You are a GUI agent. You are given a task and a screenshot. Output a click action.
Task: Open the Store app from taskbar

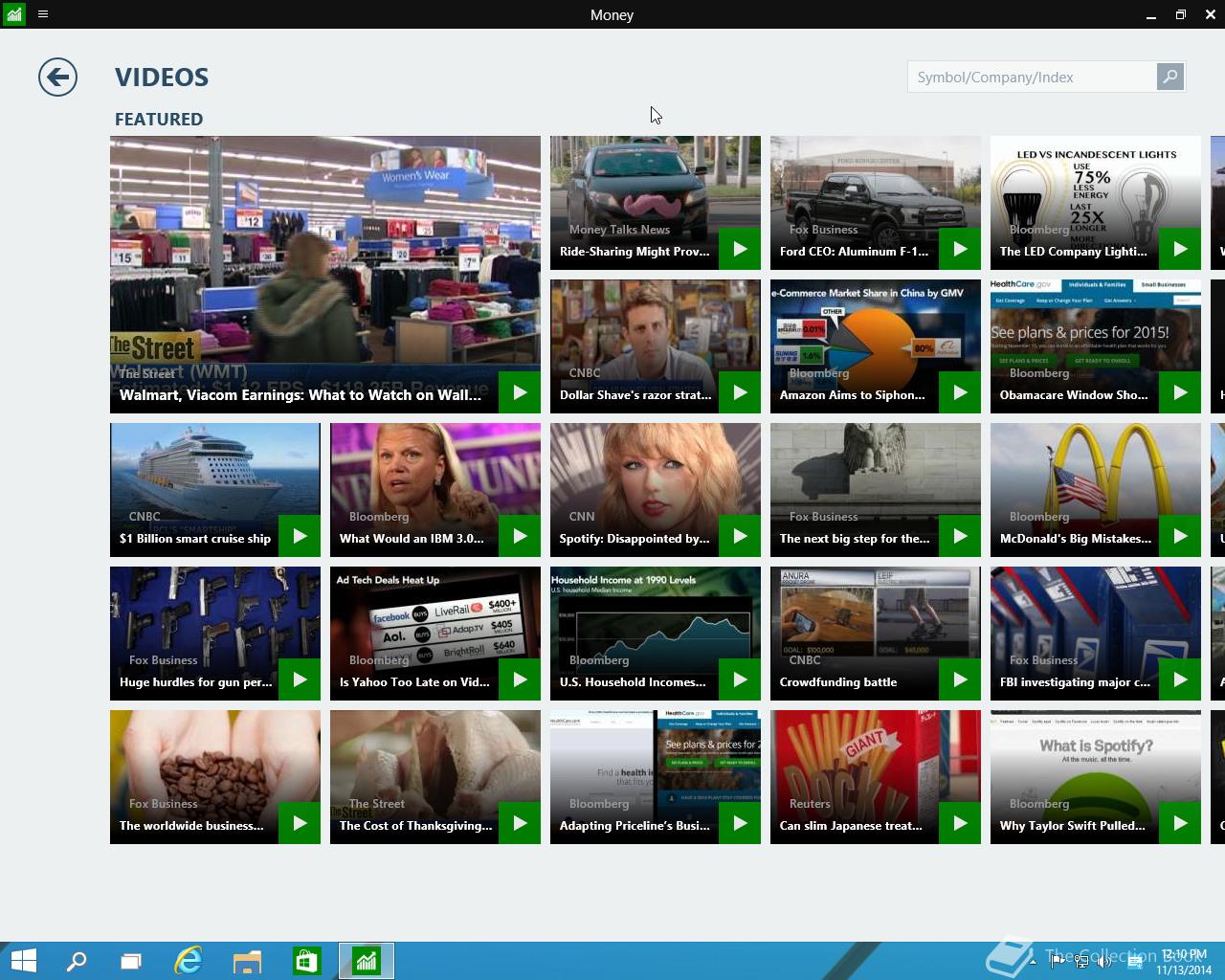(x=306, y=961)
